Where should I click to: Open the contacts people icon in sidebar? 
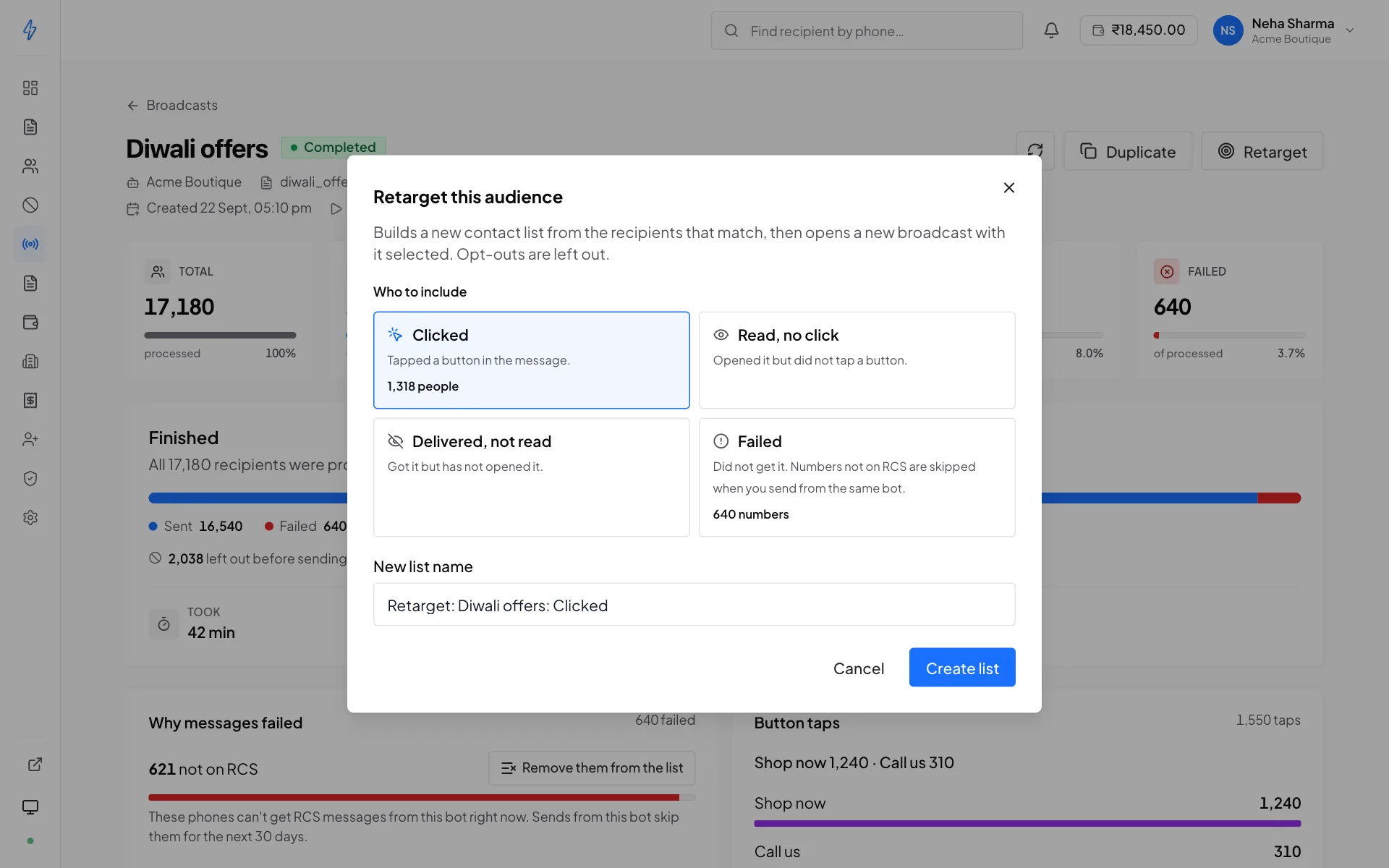[30, 166]
